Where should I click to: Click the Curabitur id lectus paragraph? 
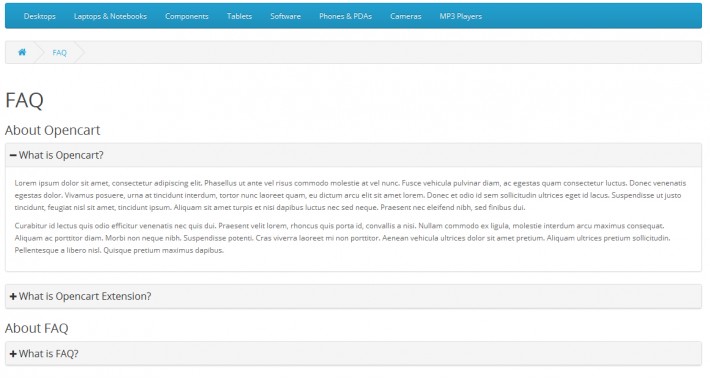(x=342, y=238)
